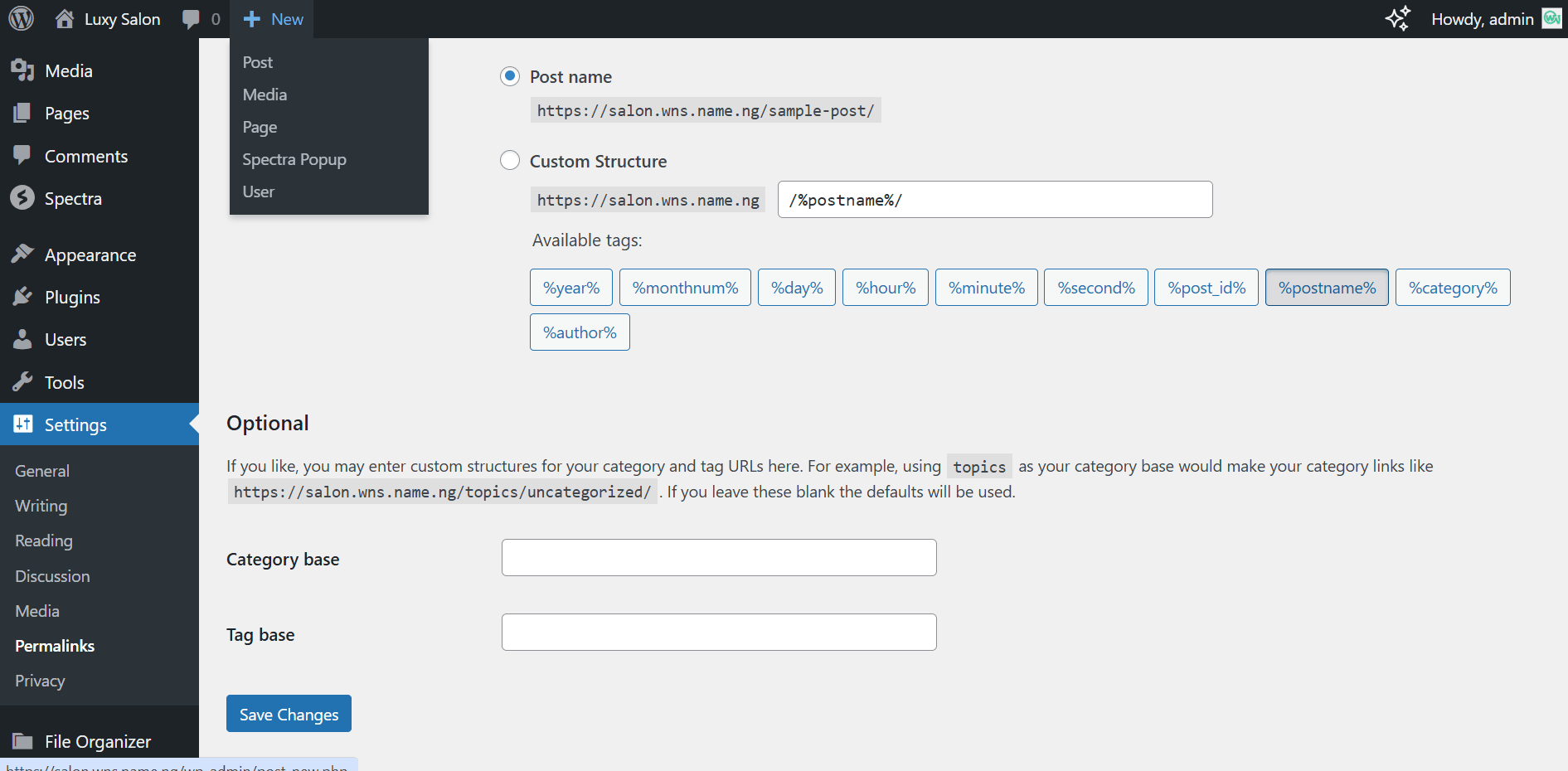Open the Discussion settings submenu link
This screenshot has width=1568, height=771.
click(x=52, y=576)
